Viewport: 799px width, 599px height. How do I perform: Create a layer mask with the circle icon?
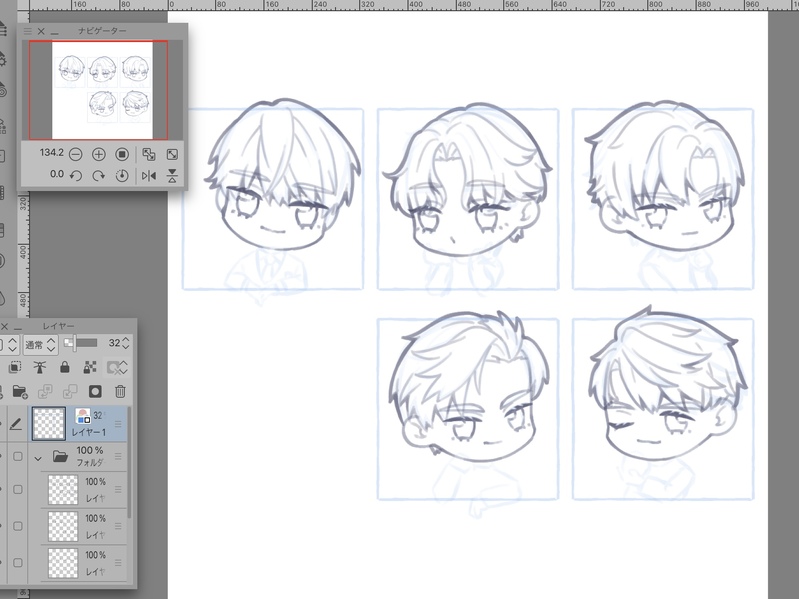coord(95,391)
